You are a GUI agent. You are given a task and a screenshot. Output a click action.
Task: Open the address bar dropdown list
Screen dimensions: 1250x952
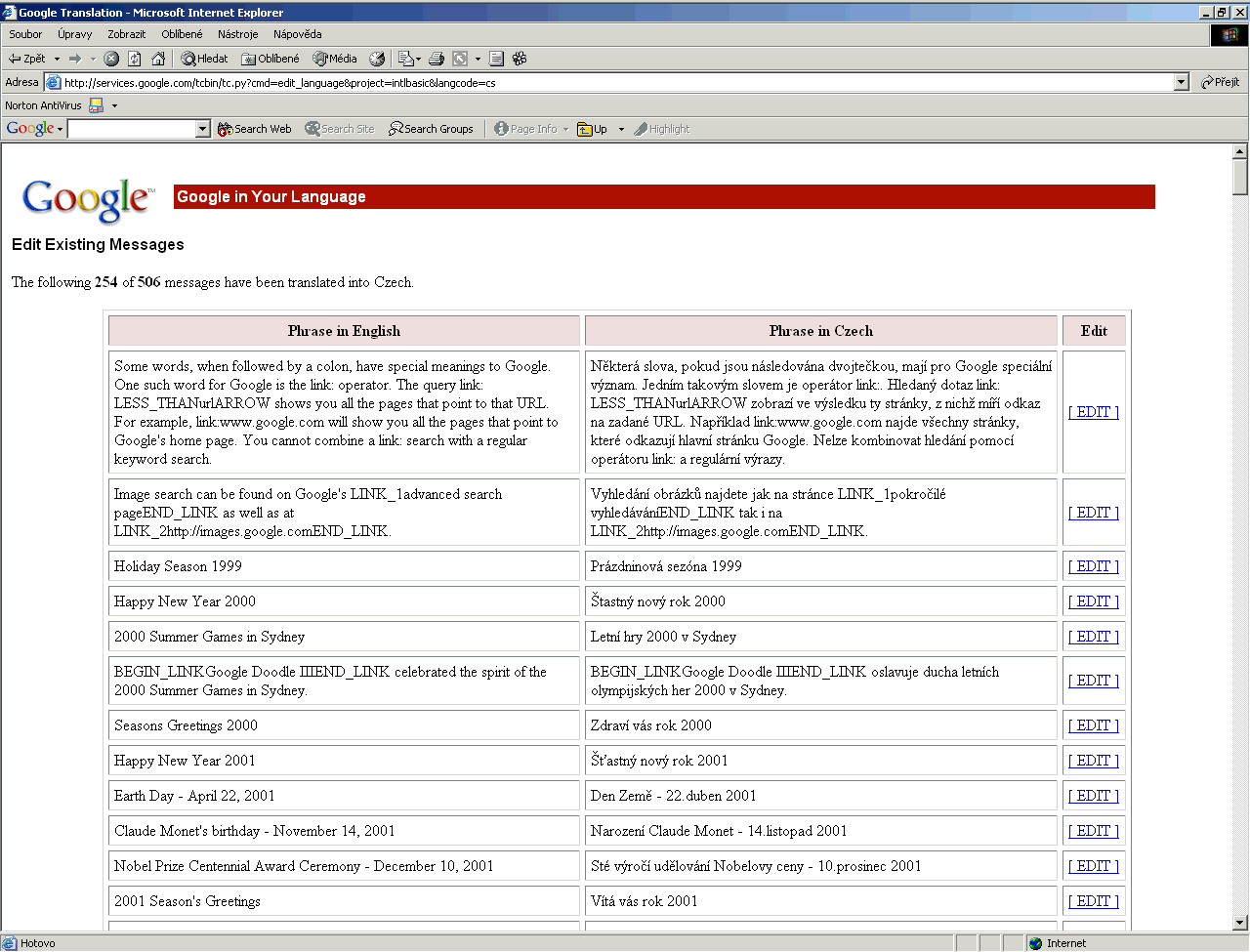pyautogui.click(x=1181, y=83)
